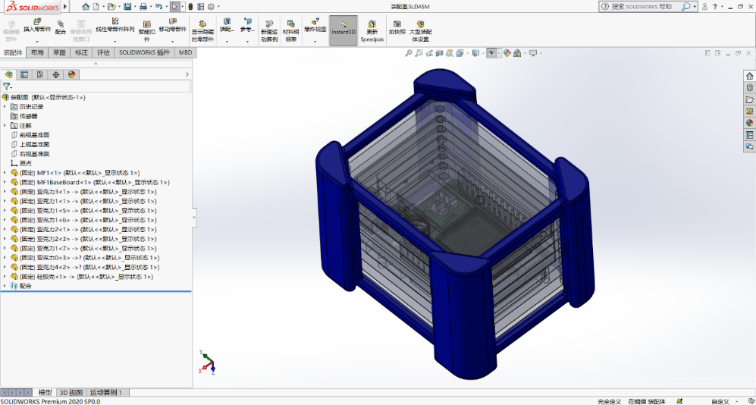Open DisplayManager color ball panel tab
This screenshot has width=756, height=405.
click(x=72, y=74)
